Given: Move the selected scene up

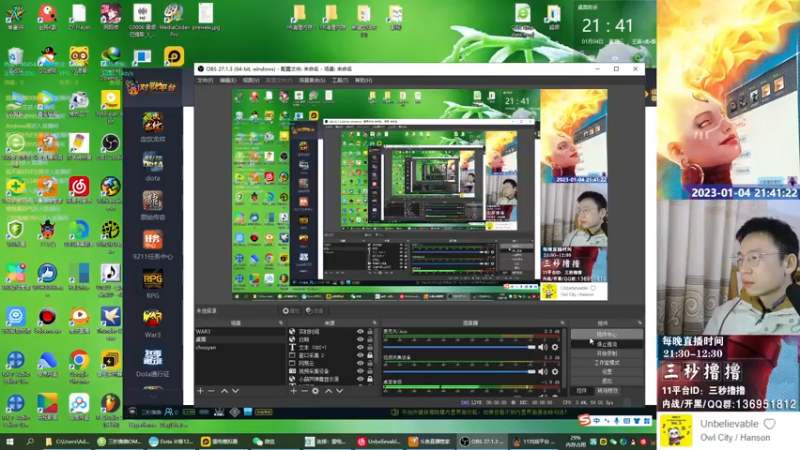Looking at the screenshot, I should (x=224, y=391).
